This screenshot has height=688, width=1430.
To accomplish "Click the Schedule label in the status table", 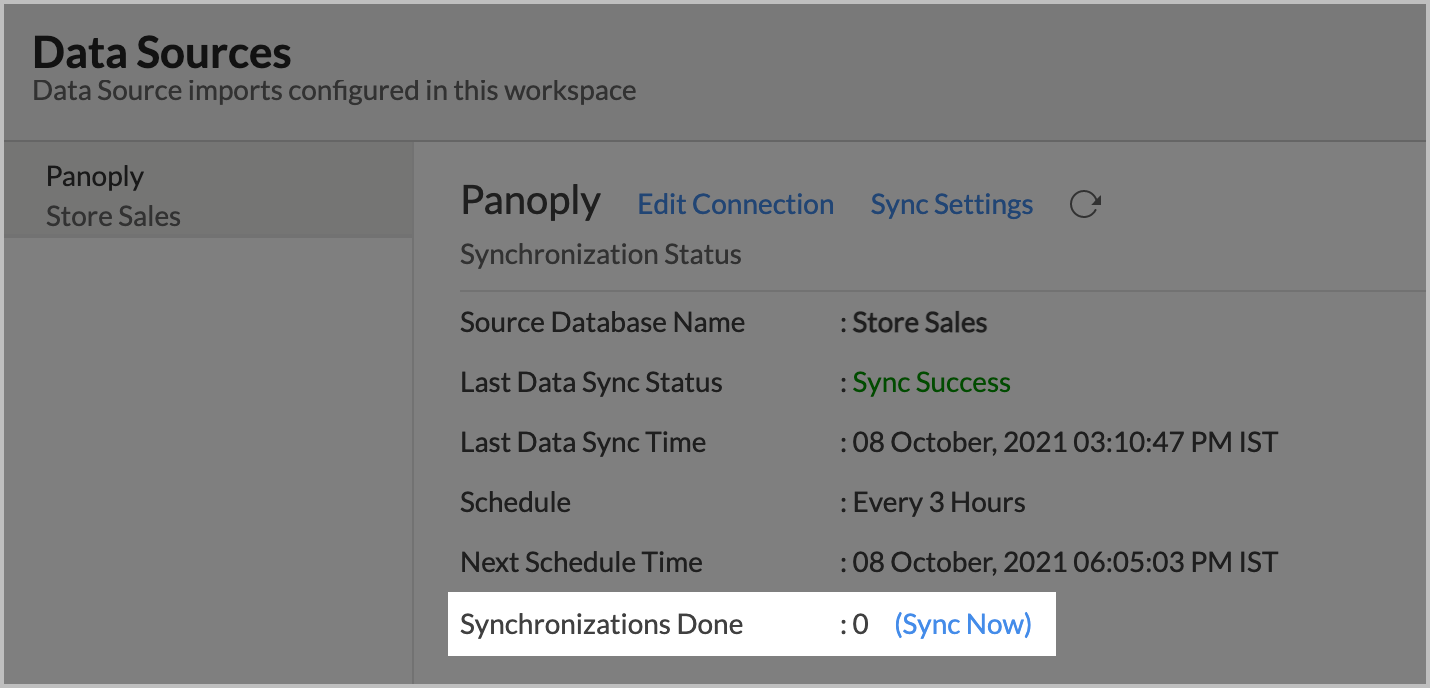I will pos(515,502).
